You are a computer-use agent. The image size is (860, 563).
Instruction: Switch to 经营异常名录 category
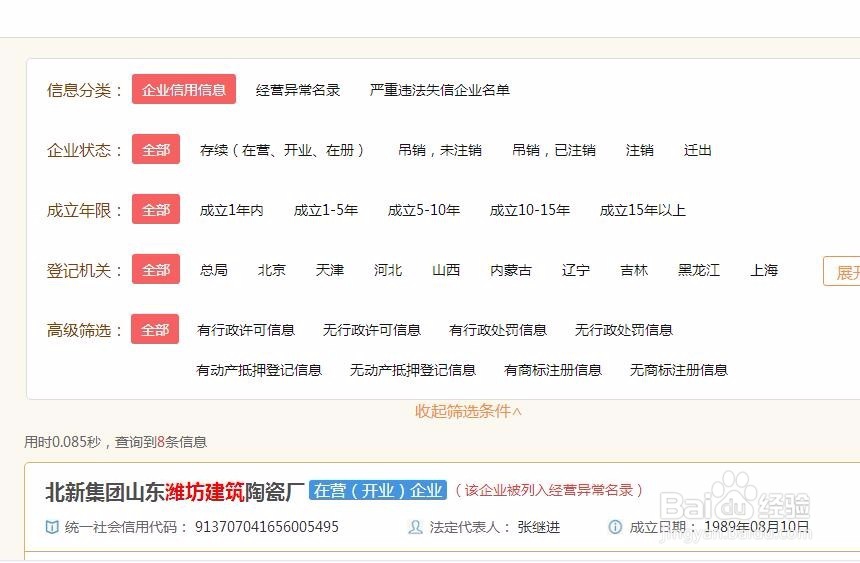click(x=298, y=90)
